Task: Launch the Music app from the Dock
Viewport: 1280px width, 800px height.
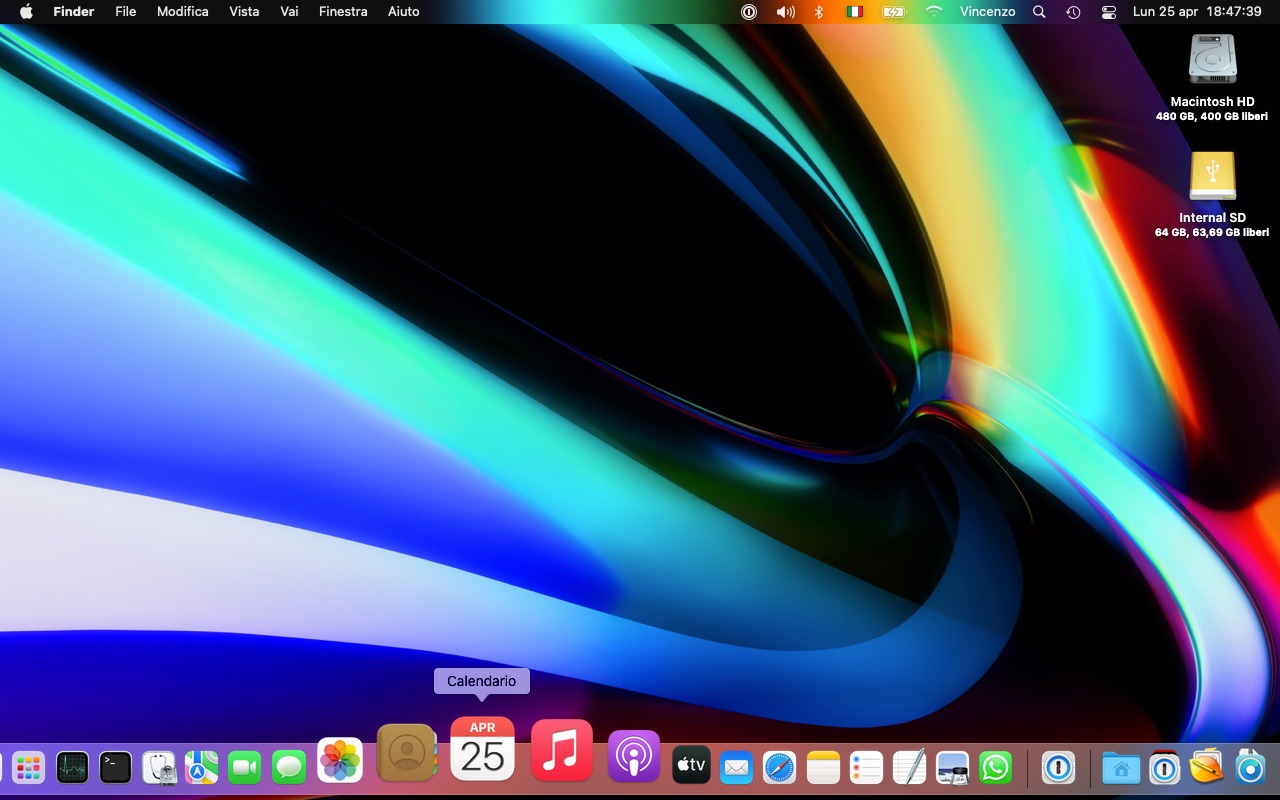Action: (x=561, y=750)
